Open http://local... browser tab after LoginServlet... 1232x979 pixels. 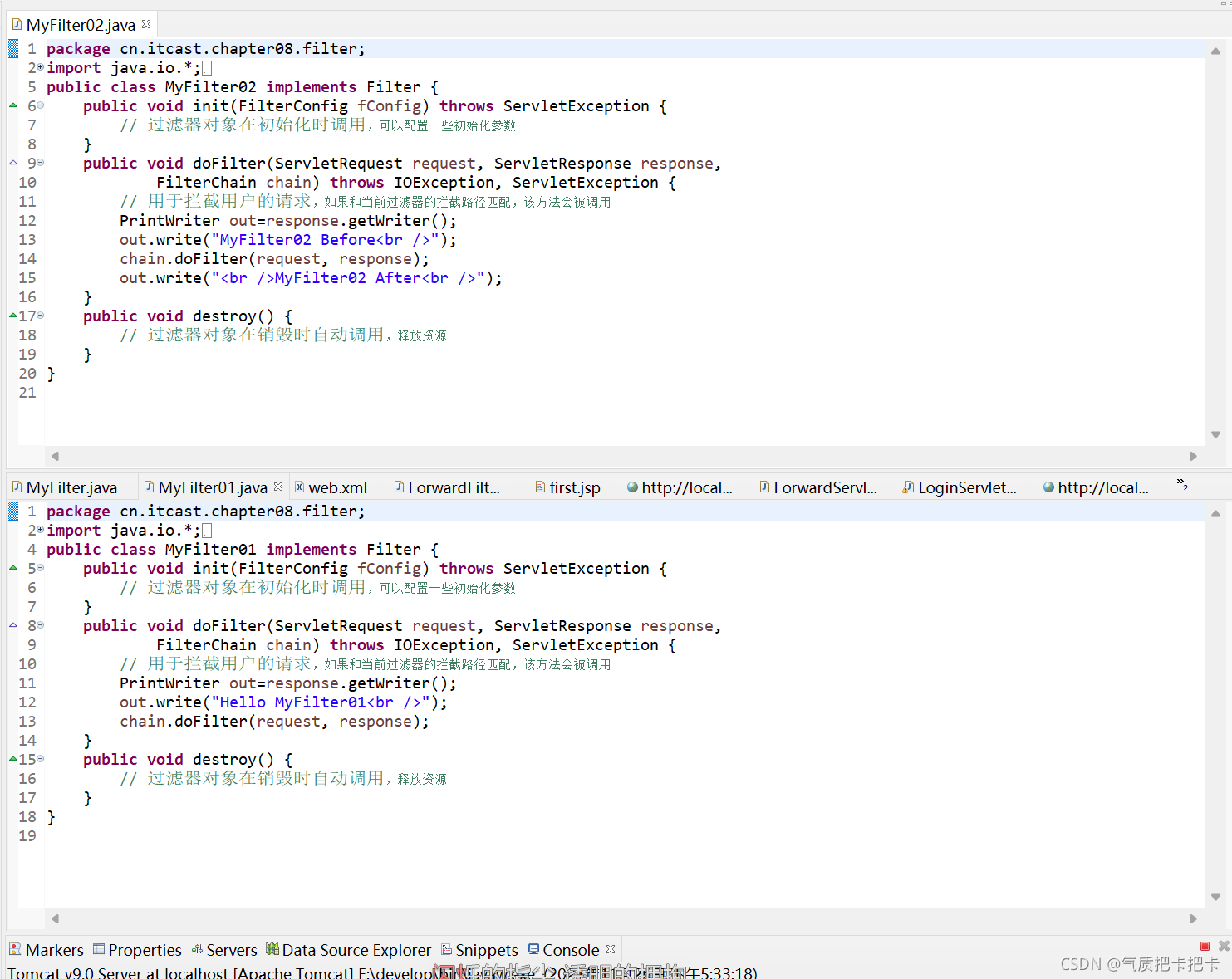[x=1097, y=487]
